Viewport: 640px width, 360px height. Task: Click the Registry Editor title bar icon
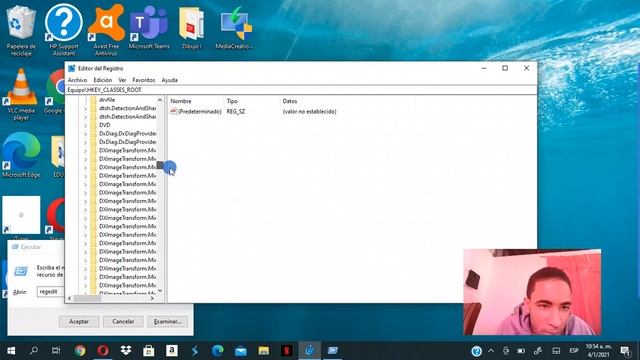tap(72, 69)
